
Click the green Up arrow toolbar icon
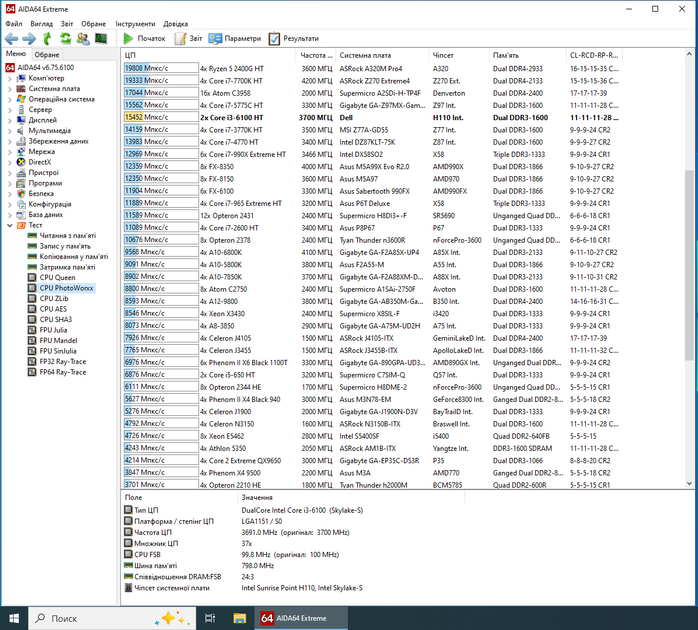pos(47,39)
